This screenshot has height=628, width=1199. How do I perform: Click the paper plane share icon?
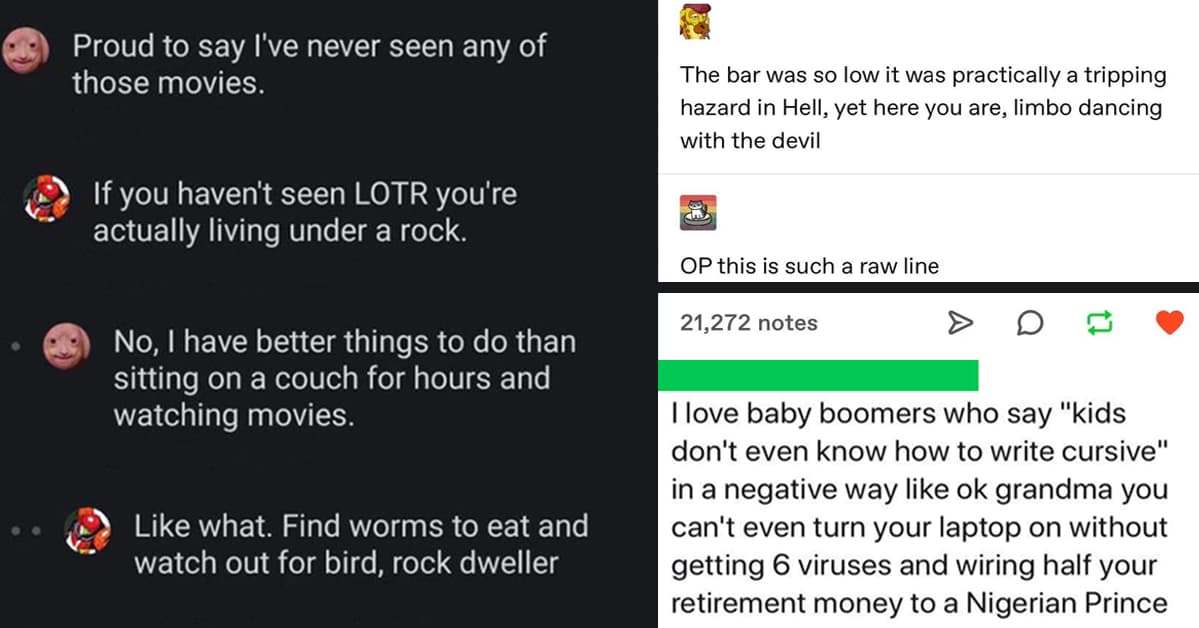click(x=959, y=322)
